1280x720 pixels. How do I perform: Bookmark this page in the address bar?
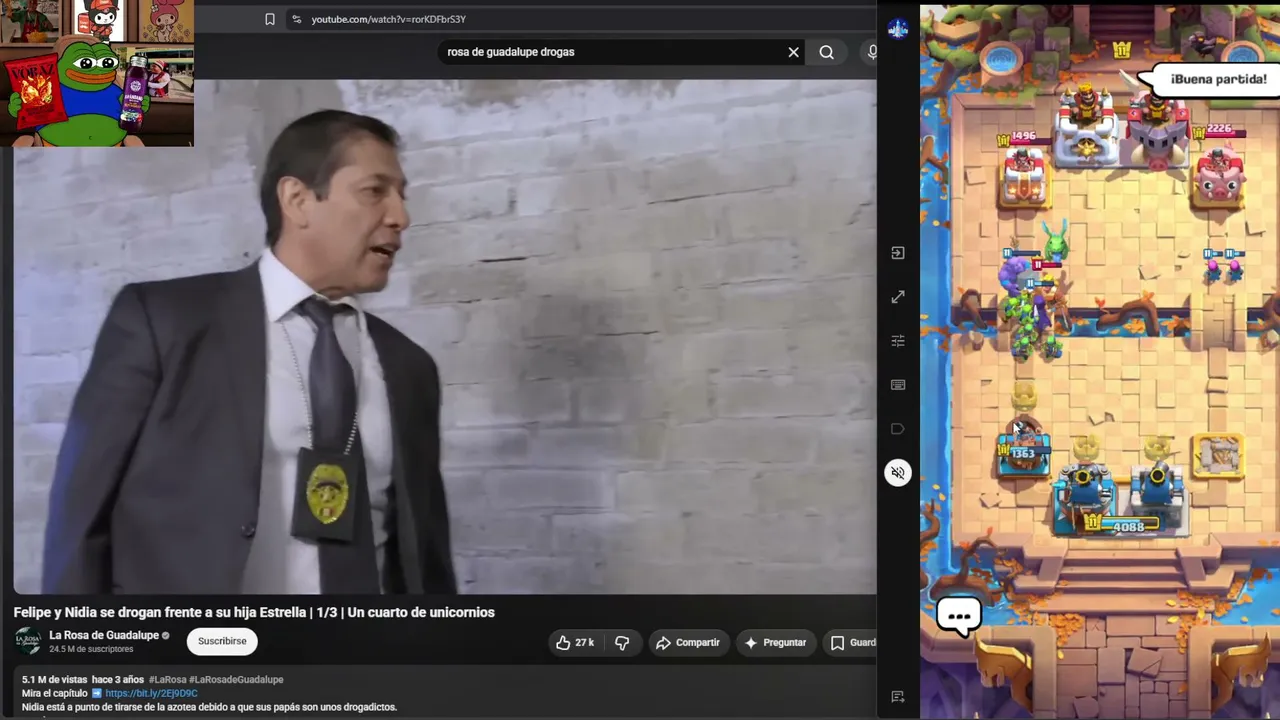[x=270, y=19]
